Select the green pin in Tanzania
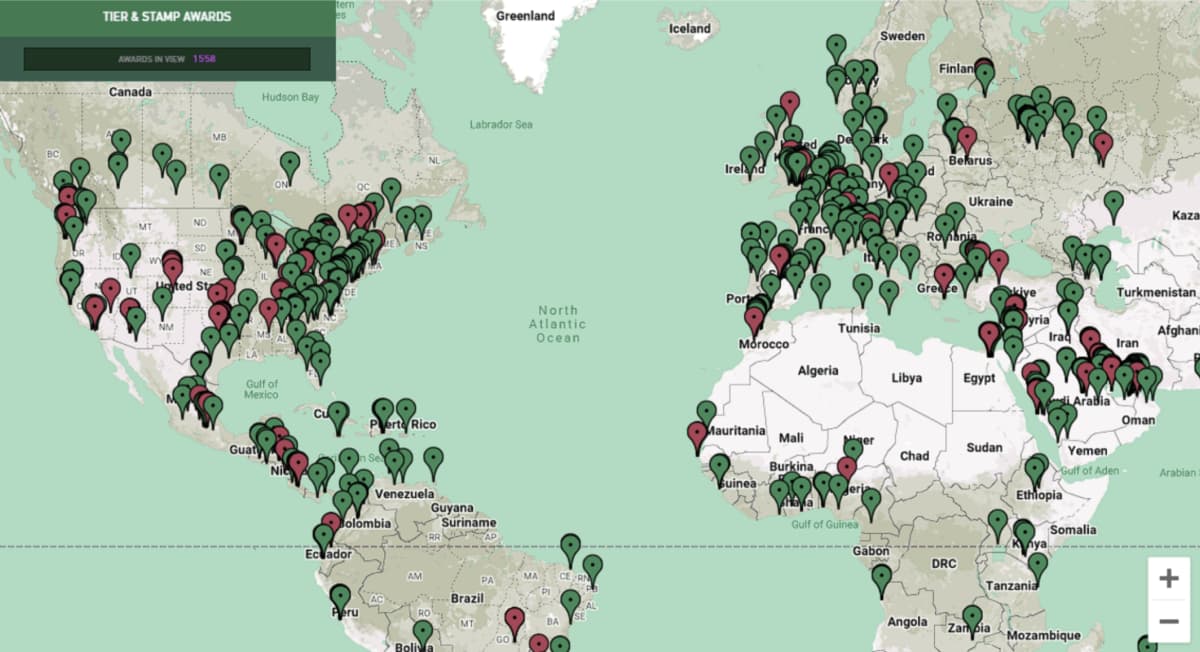 click(x=1037, y=567)
